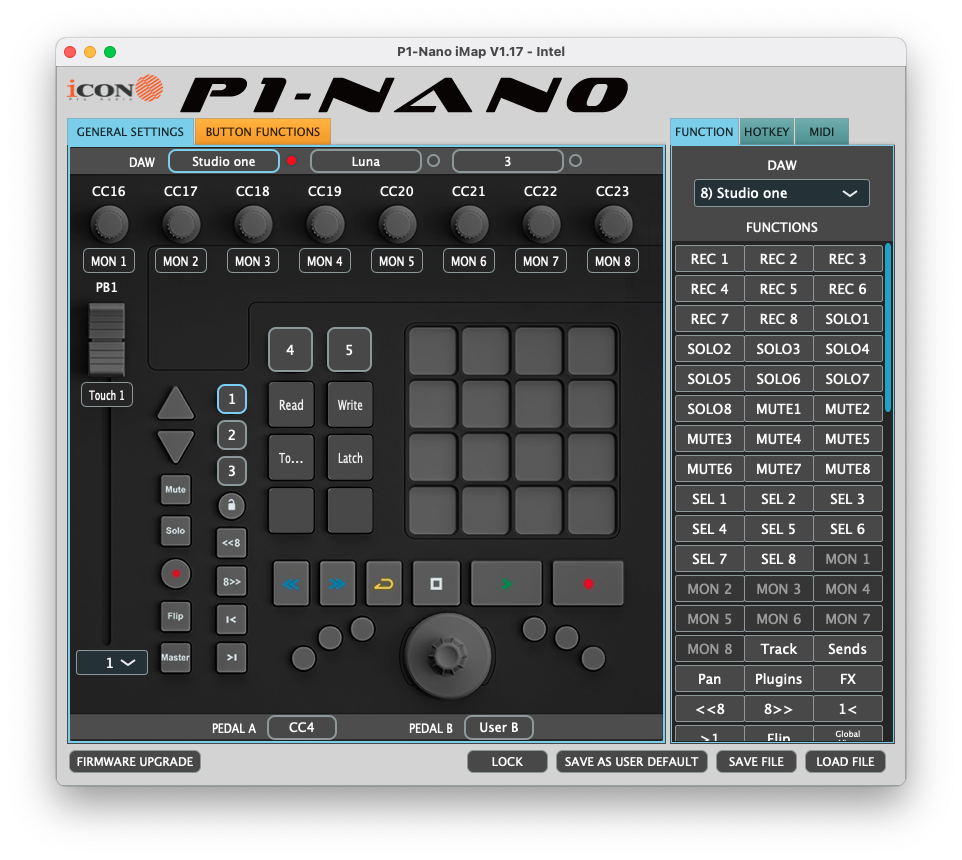Viewport: 962px width, 860px height.
Task: Click the Studio one DAW name field
Action: pos(224,161)
